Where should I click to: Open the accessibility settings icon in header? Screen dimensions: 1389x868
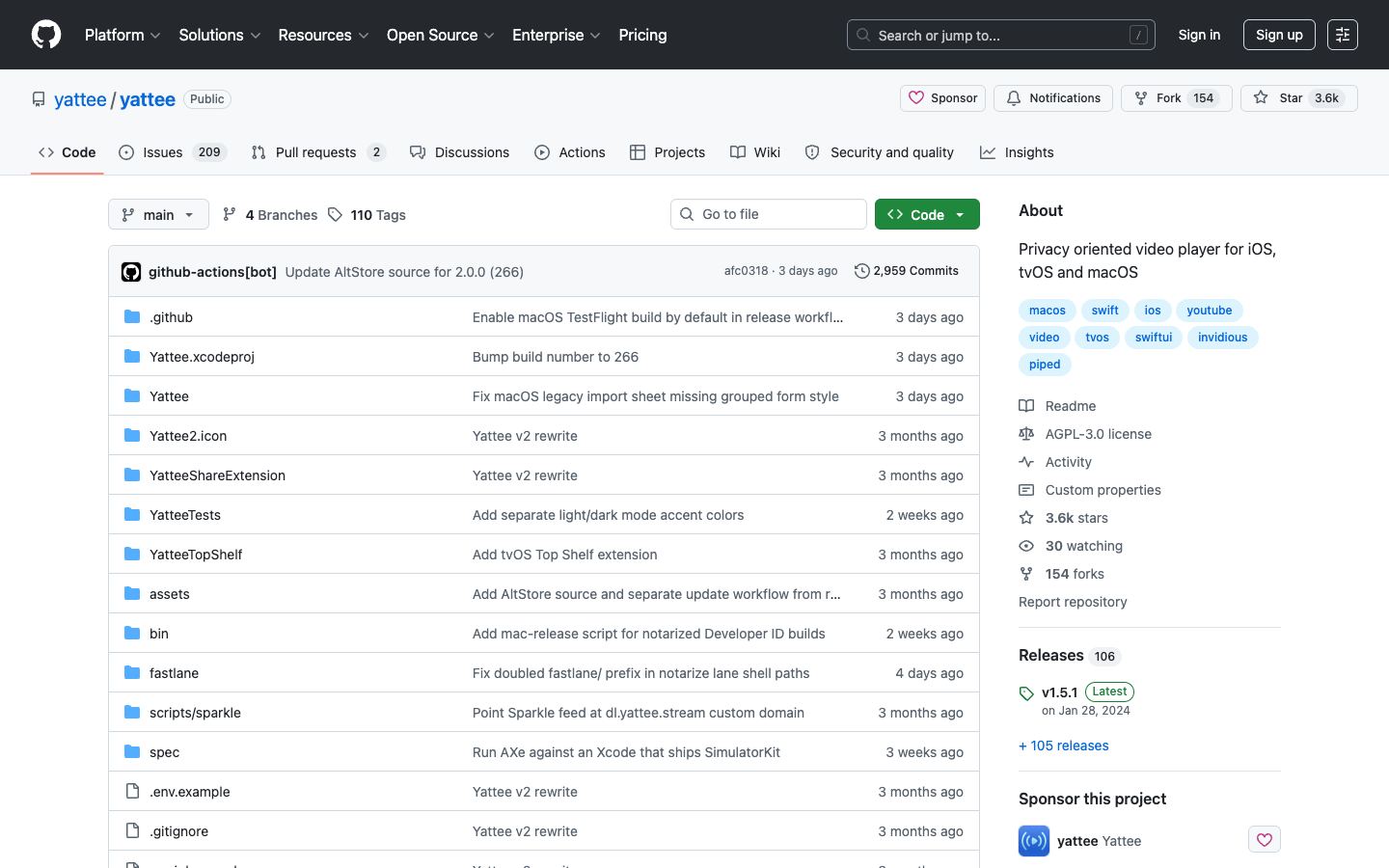[1342, 35]
